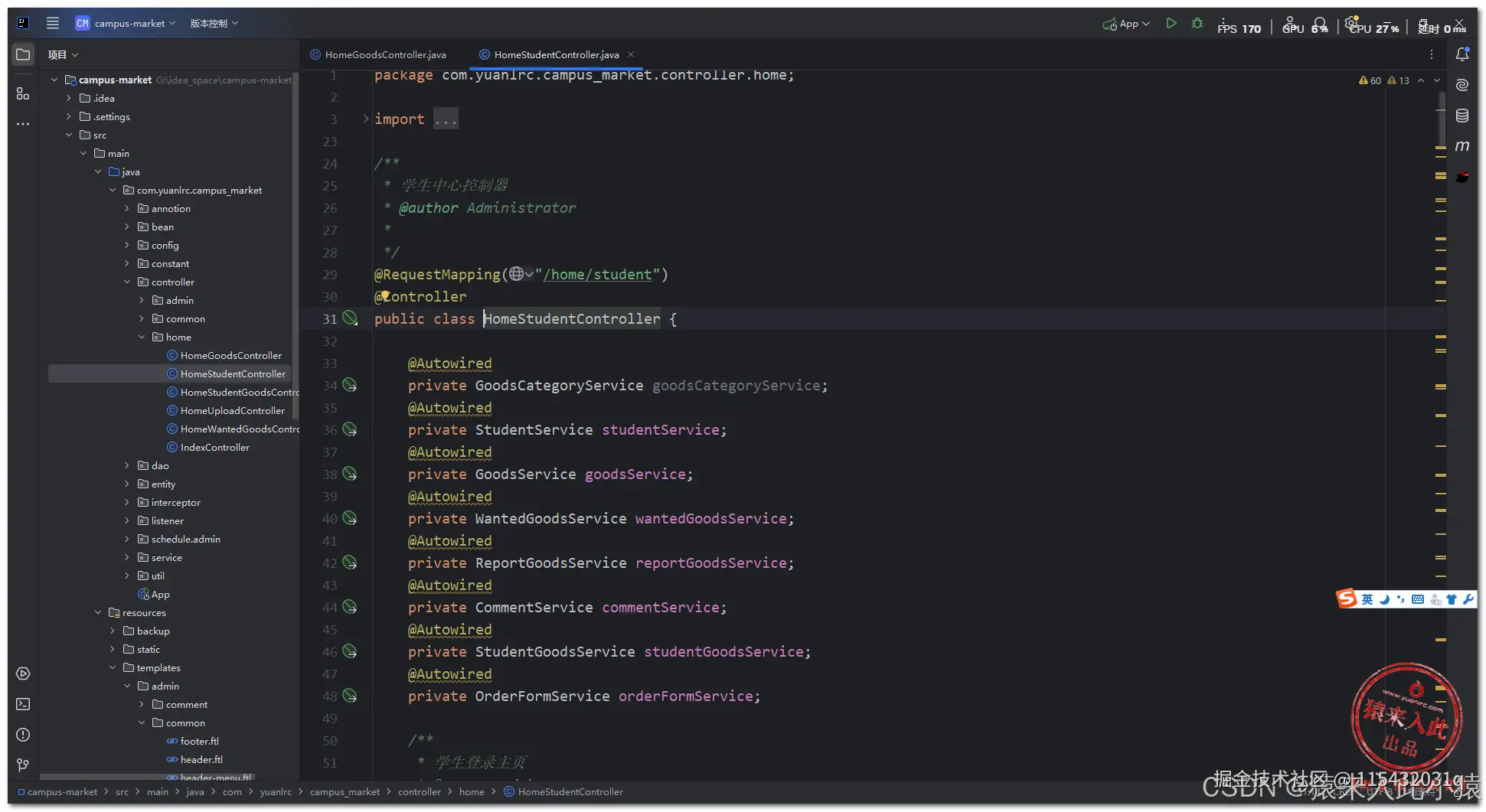Collapse the home package
The height and width of the screenshot is (812, 1486).
coord(142,337)
